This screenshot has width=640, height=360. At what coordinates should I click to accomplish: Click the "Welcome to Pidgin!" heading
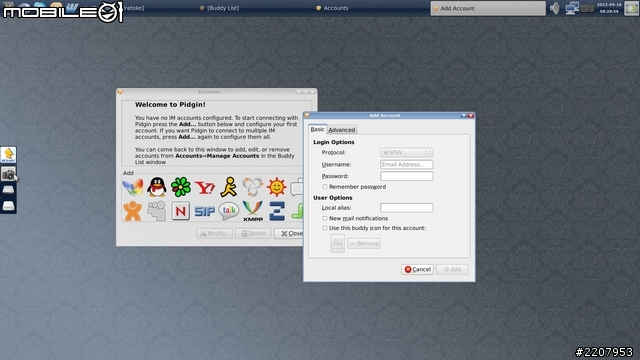tap(170, 104)
